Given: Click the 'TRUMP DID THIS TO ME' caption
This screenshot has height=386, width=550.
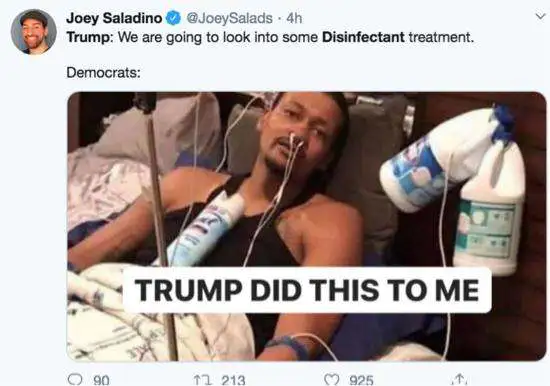Looking at the screenshot, I should pyautogui.click(x=307, y=290).
